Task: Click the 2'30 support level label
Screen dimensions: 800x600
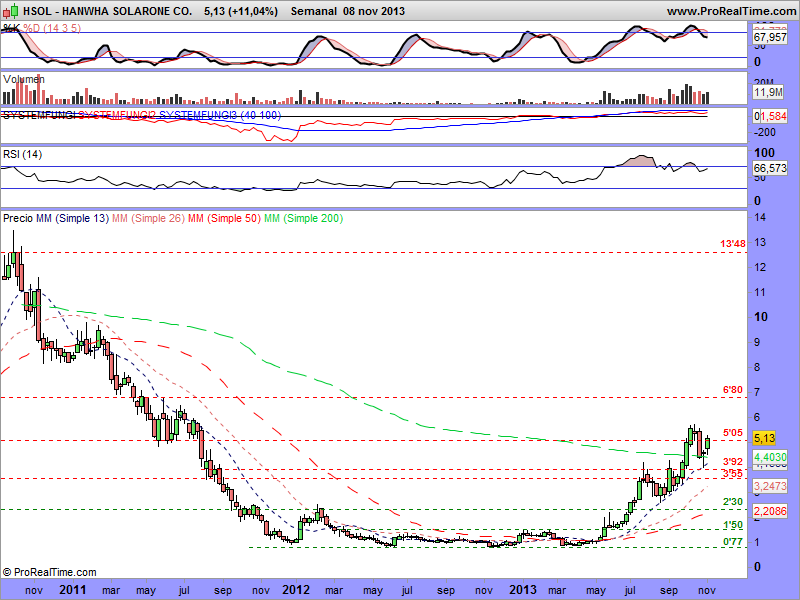Action: tap(733, 502)
